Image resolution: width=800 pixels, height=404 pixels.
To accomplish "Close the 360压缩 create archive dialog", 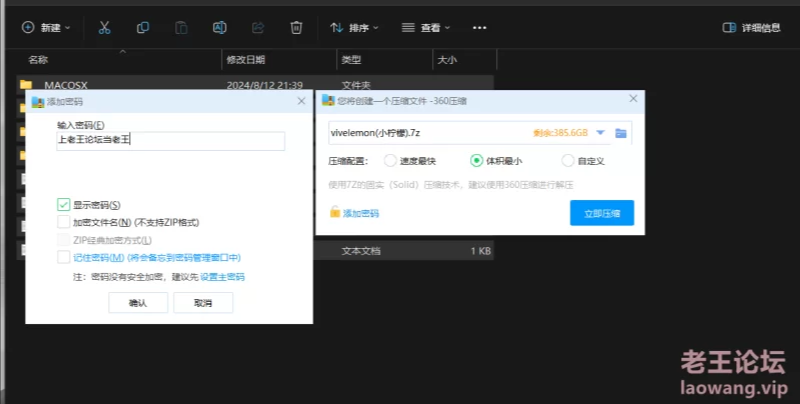I will (633, 98).
